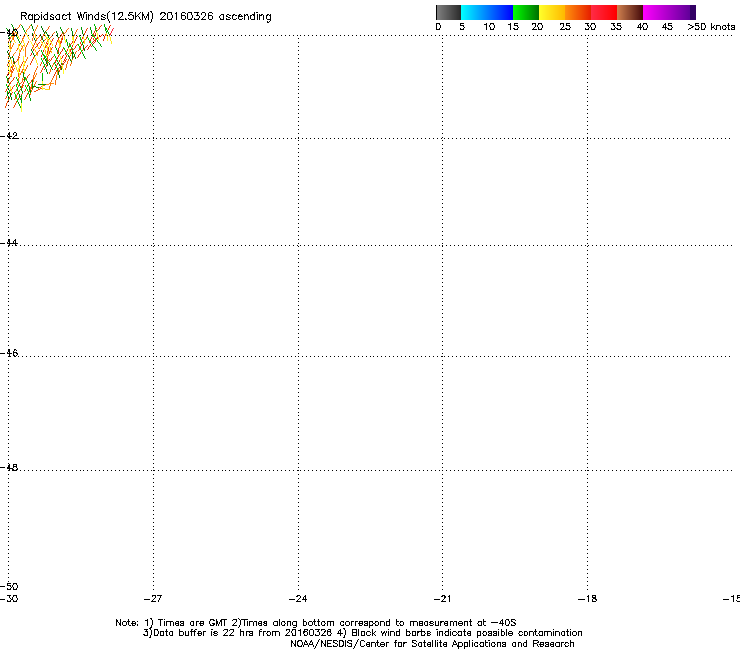The image size is (740, 650).
Task: Click the note "Data buffer is 22 hrs"
Action: click(x=199, y=633)
